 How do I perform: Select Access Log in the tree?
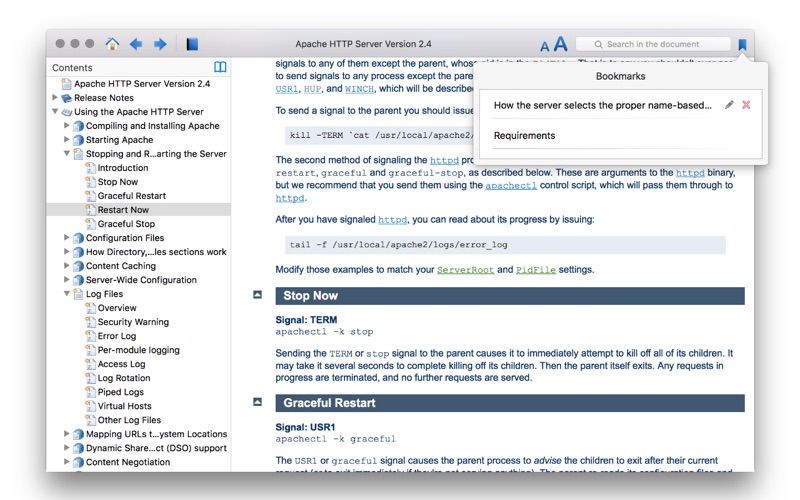tap(121, 364)
